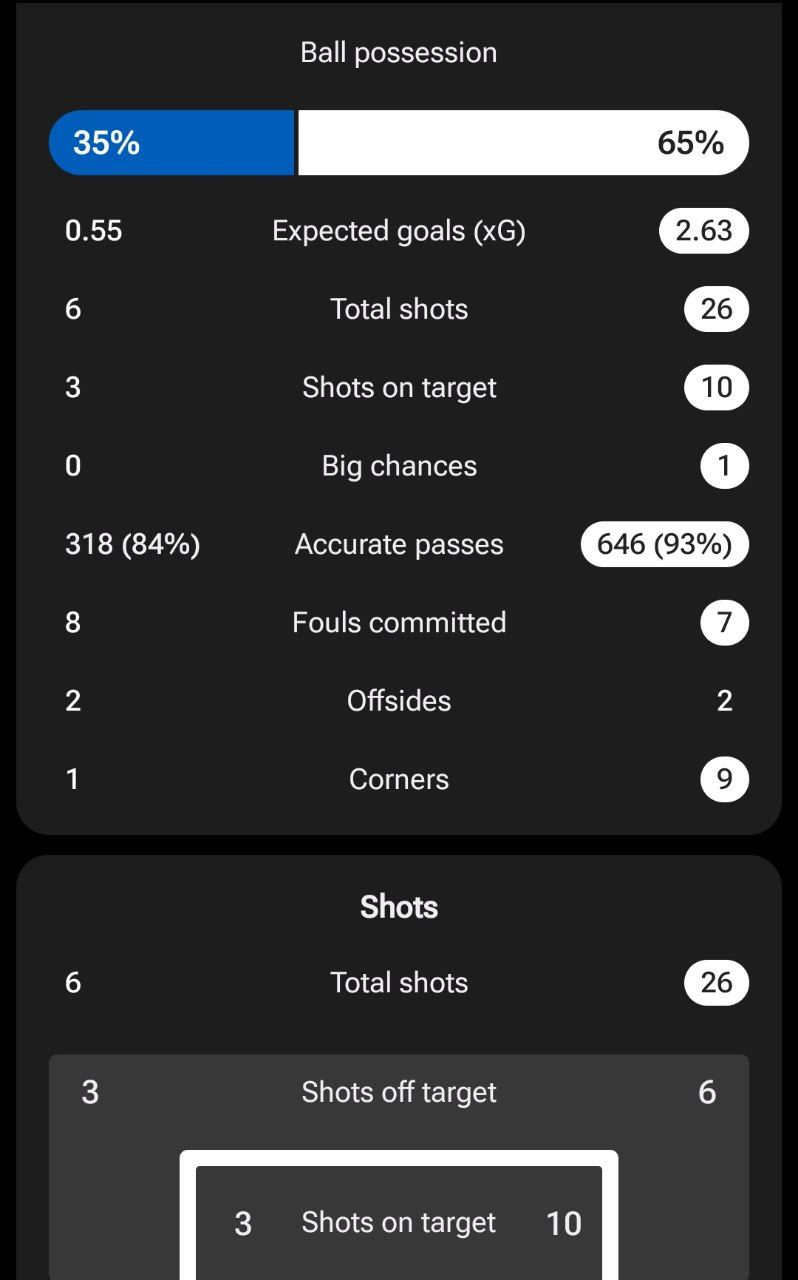Tap the Shots section heading
798x1280 pixels.
tap(399, 907)
